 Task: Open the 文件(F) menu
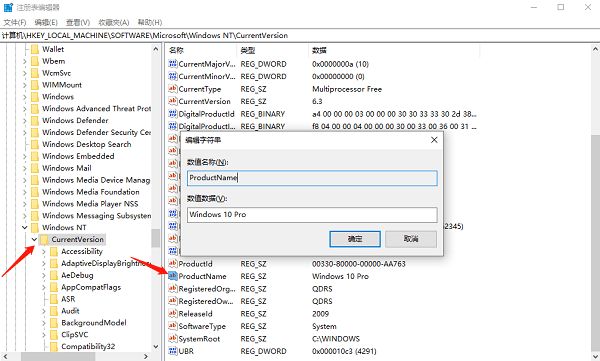click(15, 22)
